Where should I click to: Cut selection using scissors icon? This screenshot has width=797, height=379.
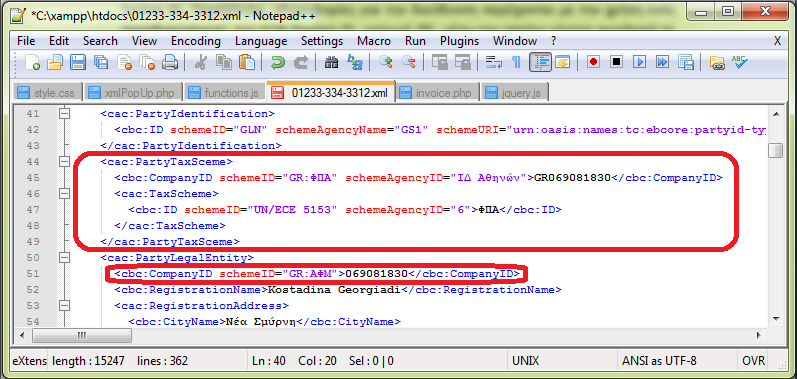tap(201, 62)
